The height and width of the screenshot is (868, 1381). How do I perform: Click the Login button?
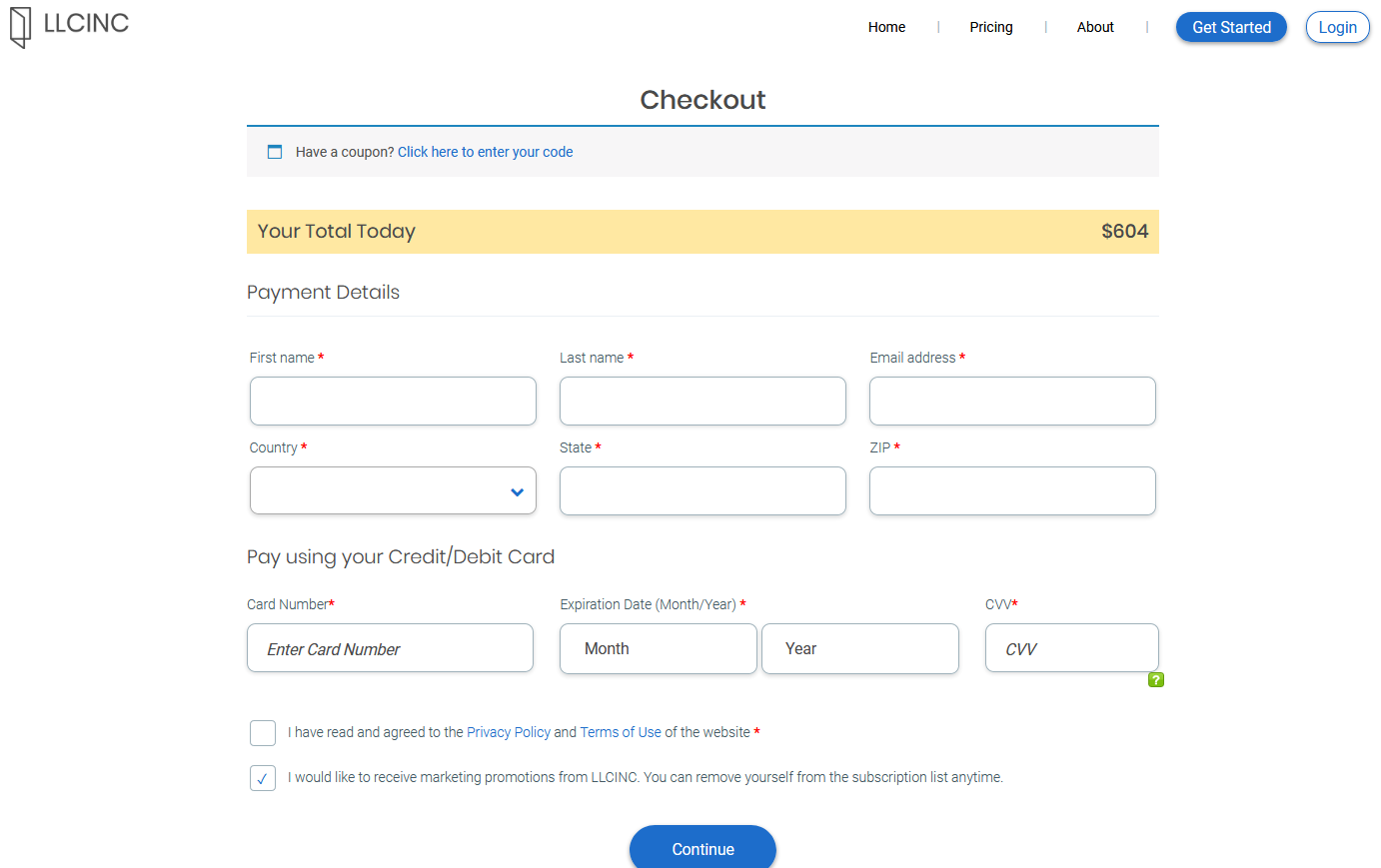click(1337, 27)
